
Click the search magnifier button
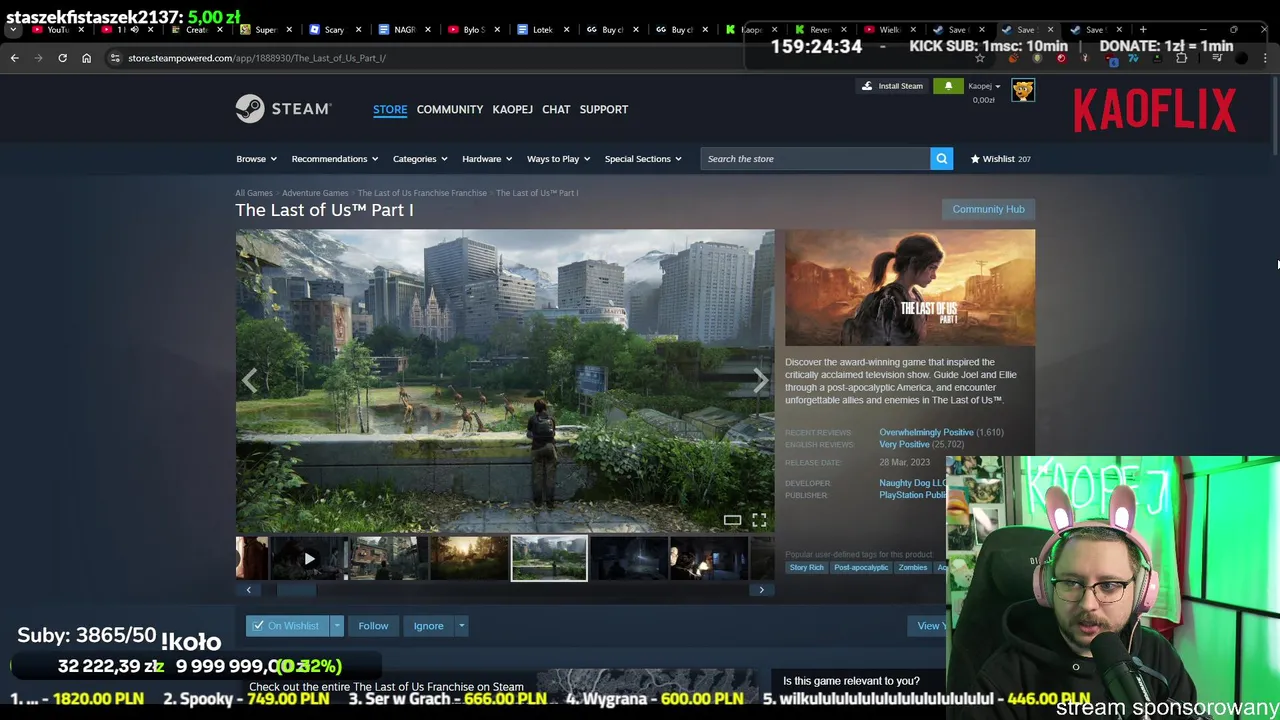pos(941,158)
